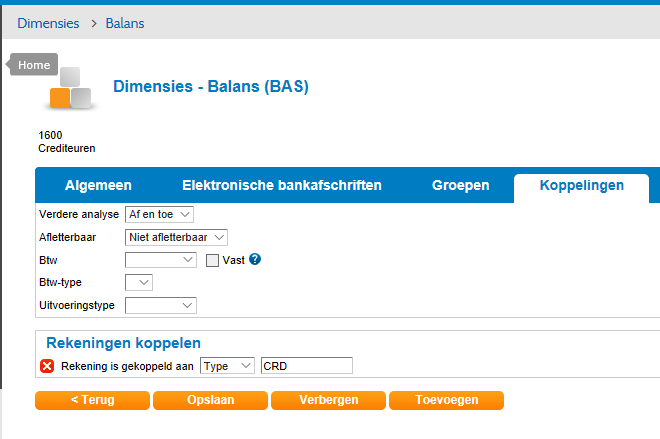Viewport: 660px width, 439px height.
Task: Open the Btw dropdown list
Action: point(161,260)
